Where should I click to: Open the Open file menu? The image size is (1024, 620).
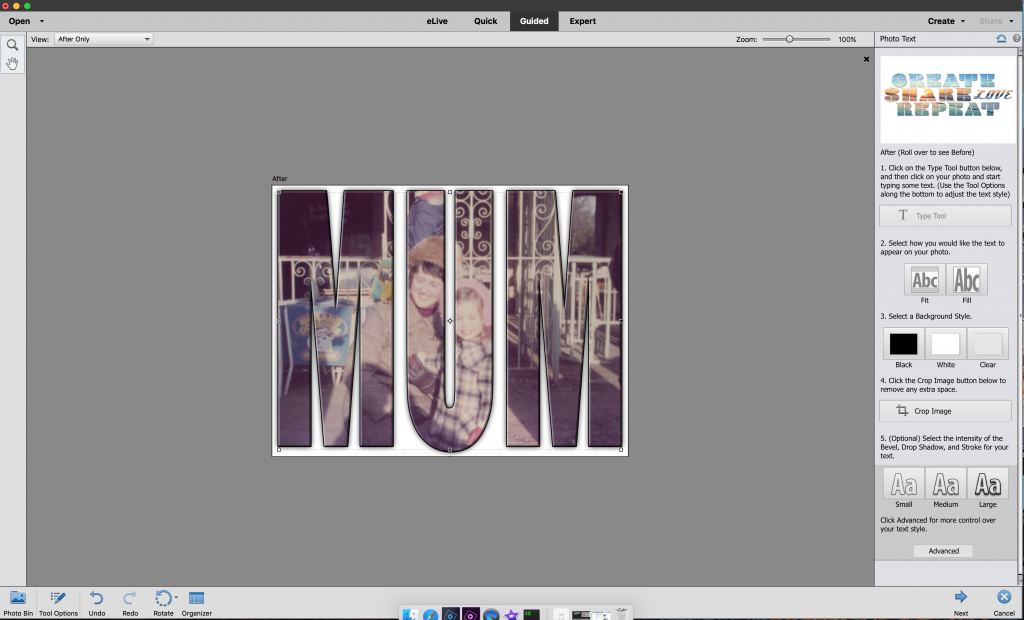click(26, 21)
